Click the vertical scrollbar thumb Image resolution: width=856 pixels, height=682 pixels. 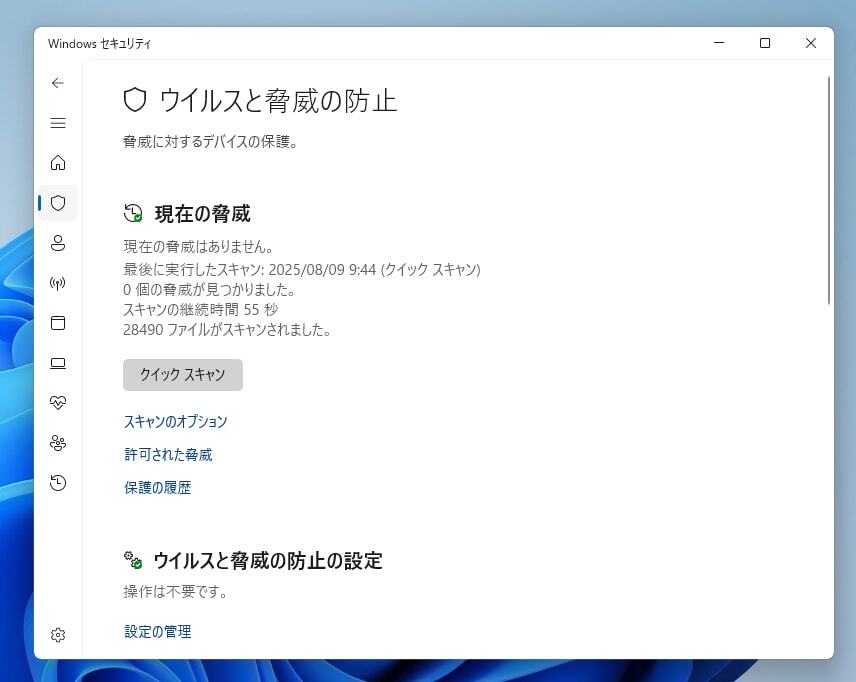829,190
